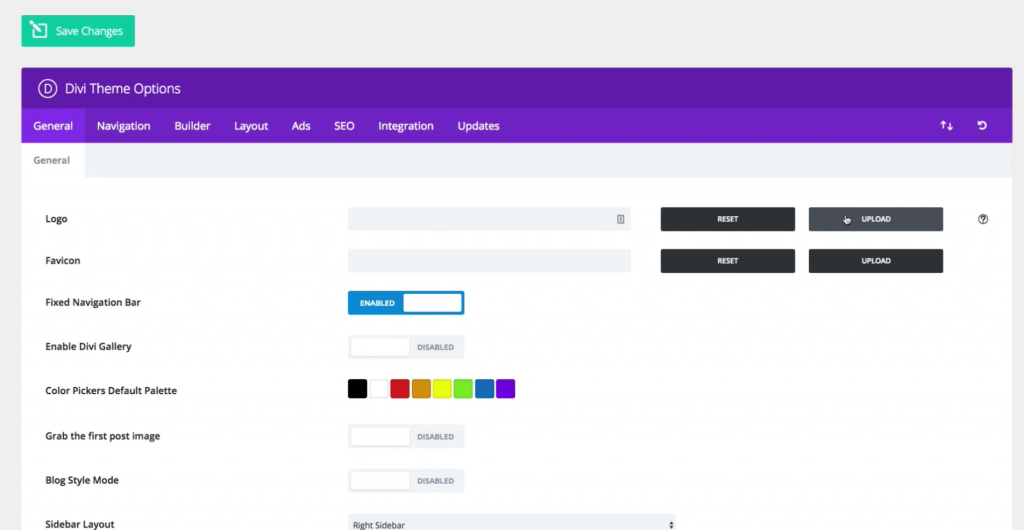
Task: Click Upload button for Favicon
Action: [876, 260]
